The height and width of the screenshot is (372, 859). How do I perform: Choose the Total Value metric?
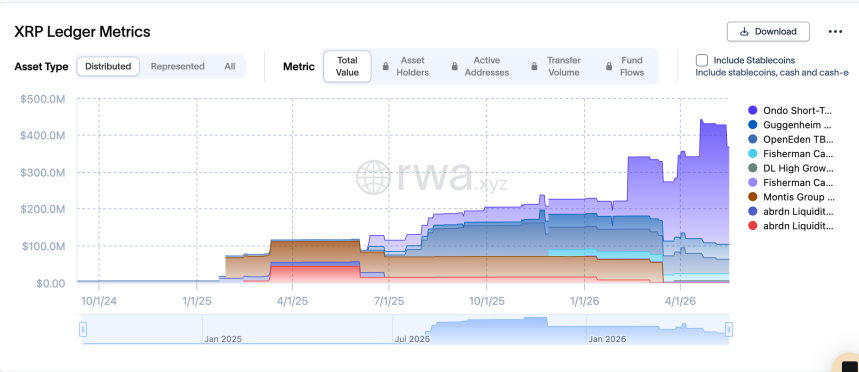click(347, 66)
